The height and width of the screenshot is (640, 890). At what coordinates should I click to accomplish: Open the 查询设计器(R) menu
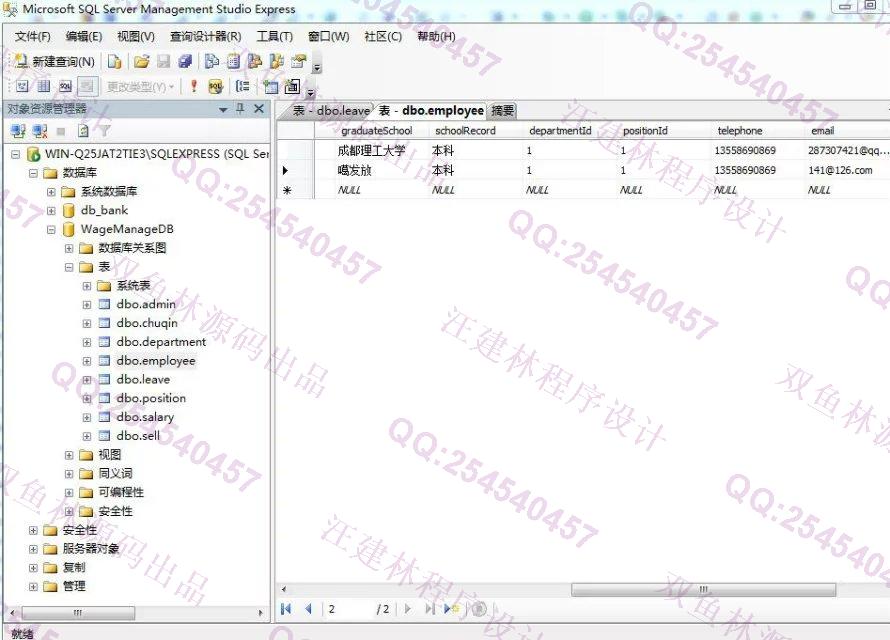205,36
